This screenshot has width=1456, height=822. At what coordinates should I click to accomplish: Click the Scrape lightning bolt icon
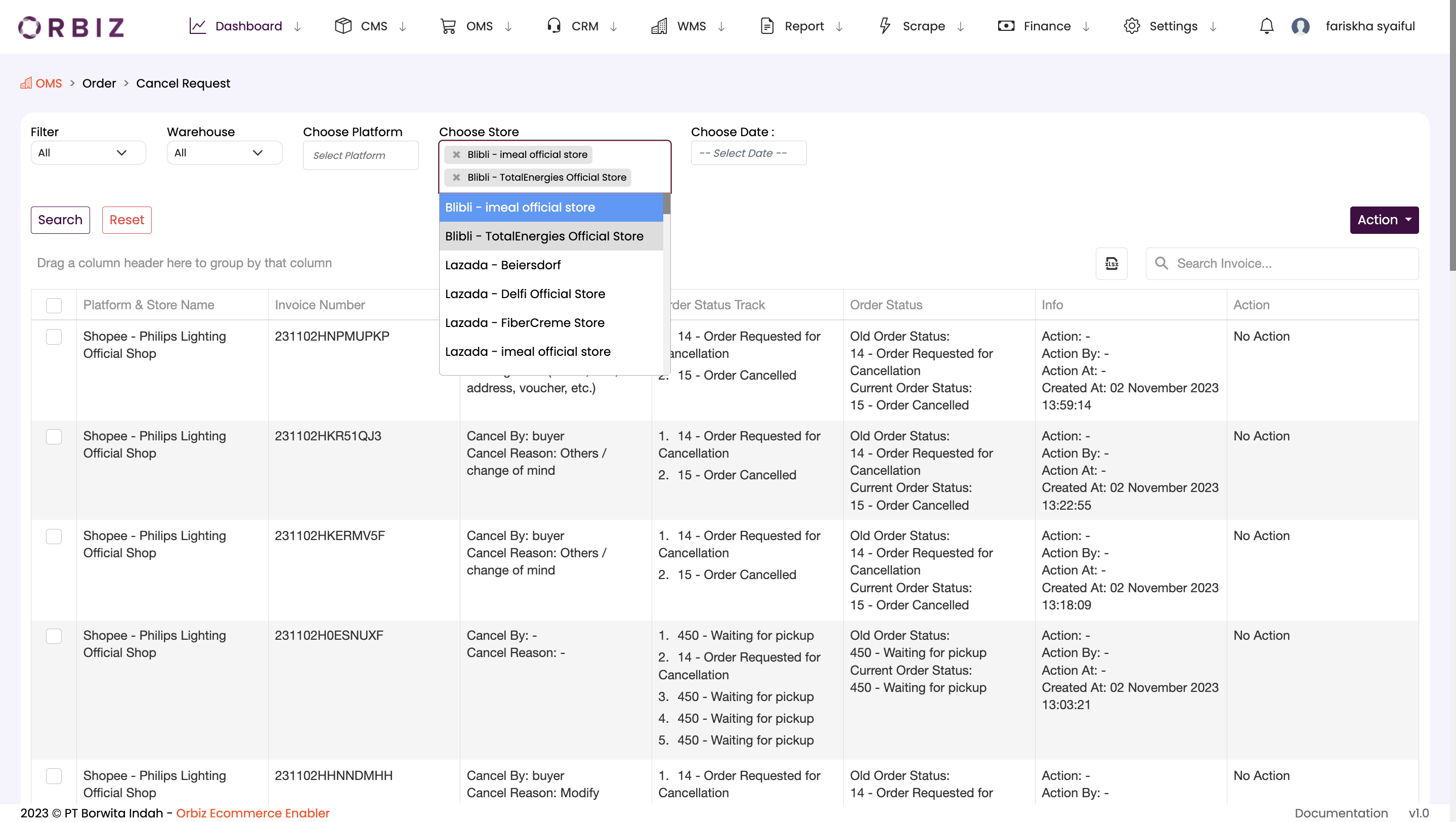(885, 26)
